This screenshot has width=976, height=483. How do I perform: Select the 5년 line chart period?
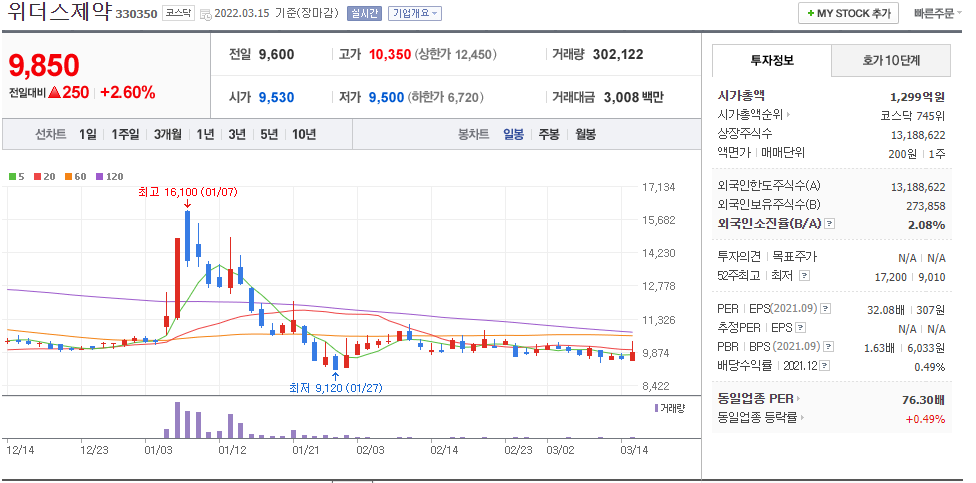(269, 134)
